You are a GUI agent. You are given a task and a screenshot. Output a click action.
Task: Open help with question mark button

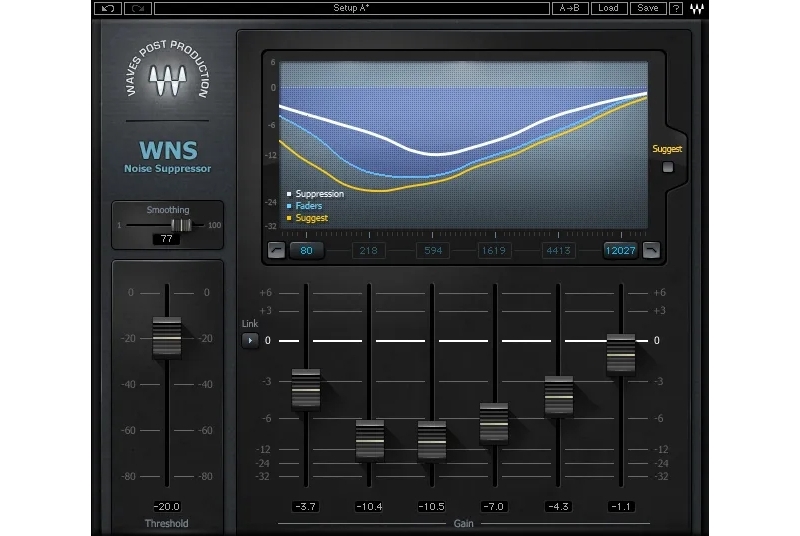point(676,8)
